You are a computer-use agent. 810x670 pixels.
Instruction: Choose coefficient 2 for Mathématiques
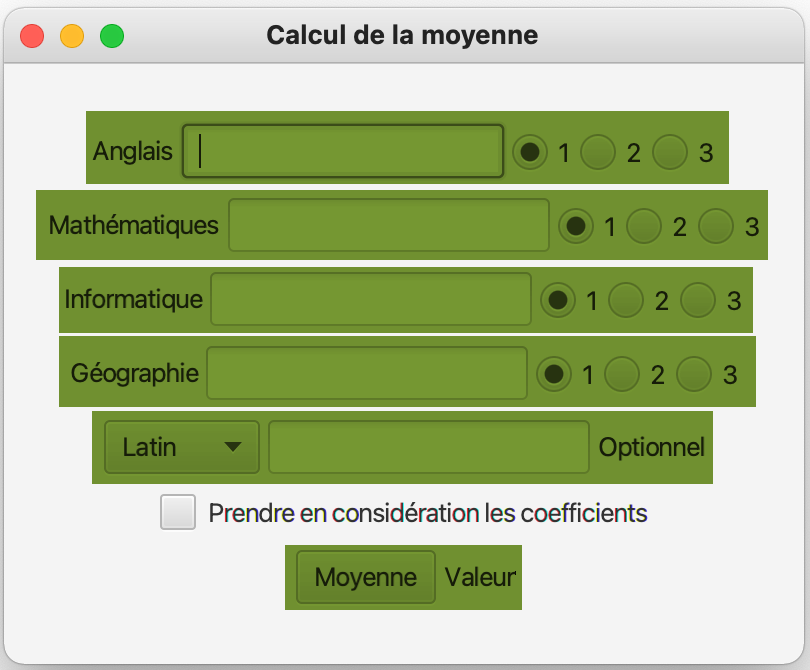coord(644,225)
